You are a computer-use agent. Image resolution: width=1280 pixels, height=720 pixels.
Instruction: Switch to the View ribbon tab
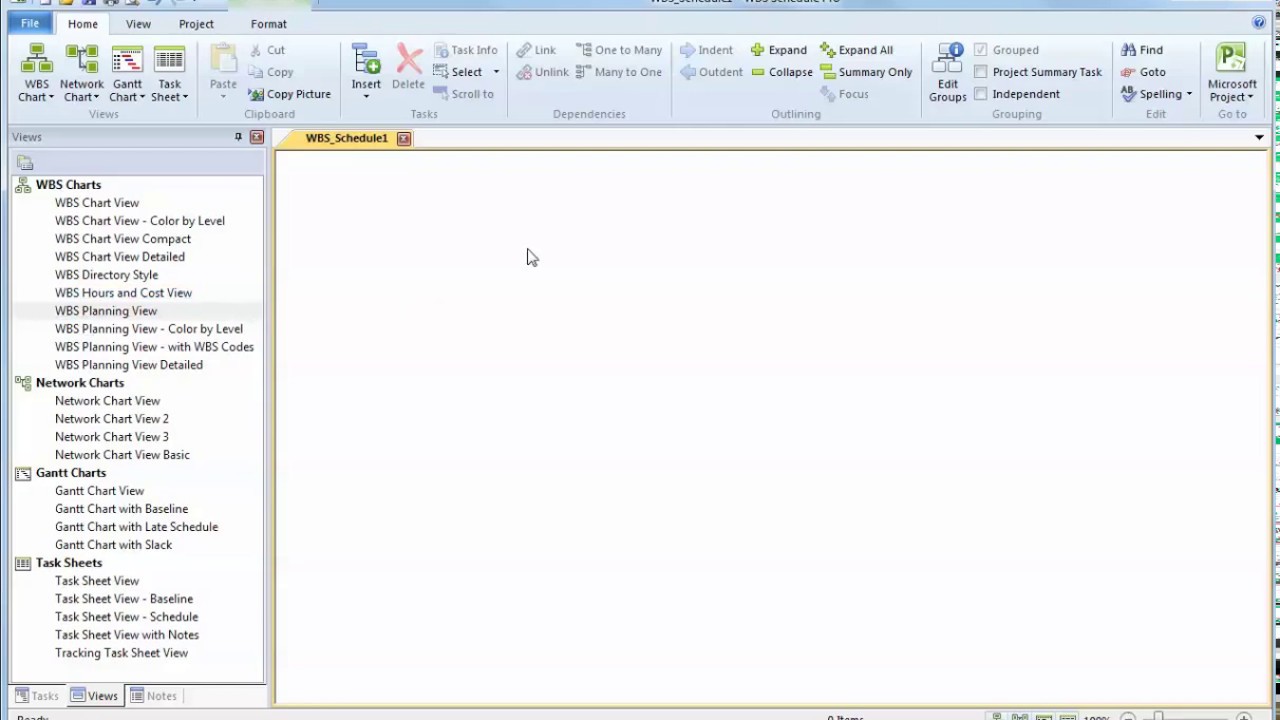pos(138,24)
